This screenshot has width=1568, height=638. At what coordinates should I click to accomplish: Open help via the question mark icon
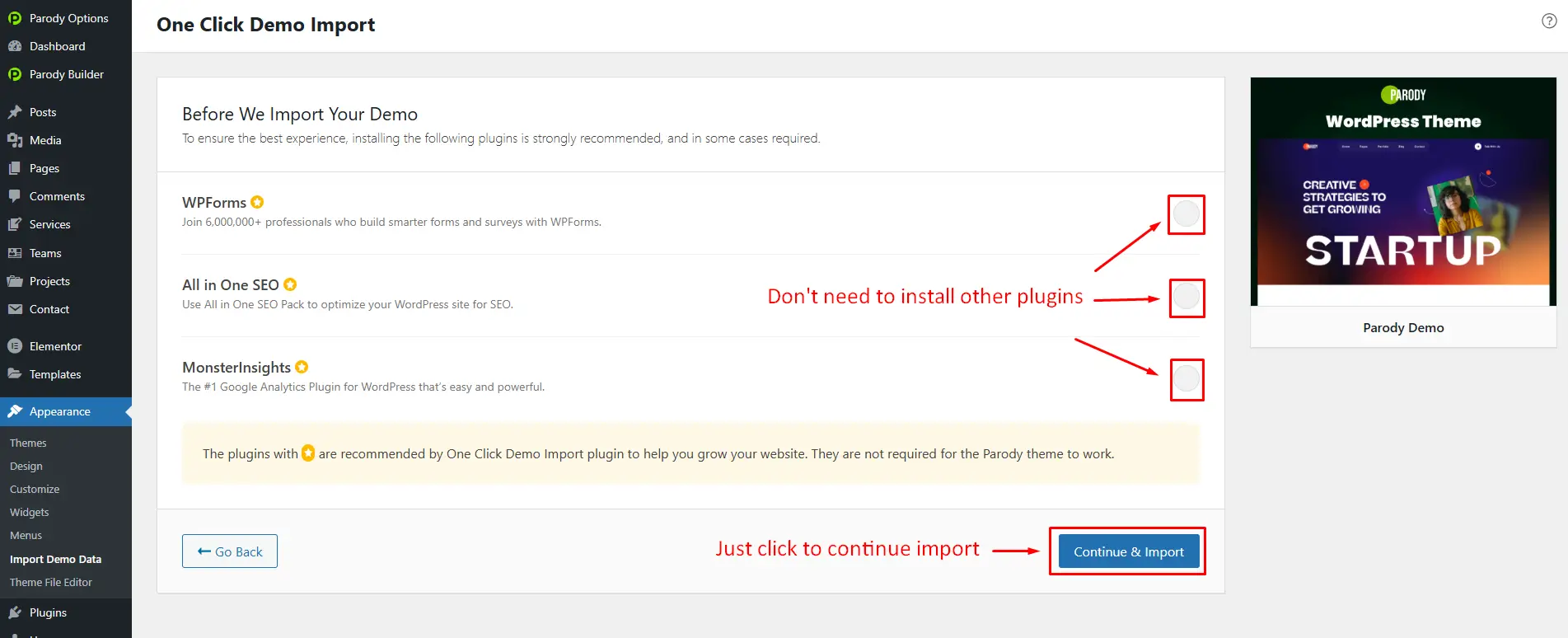tap(1549, 21)
